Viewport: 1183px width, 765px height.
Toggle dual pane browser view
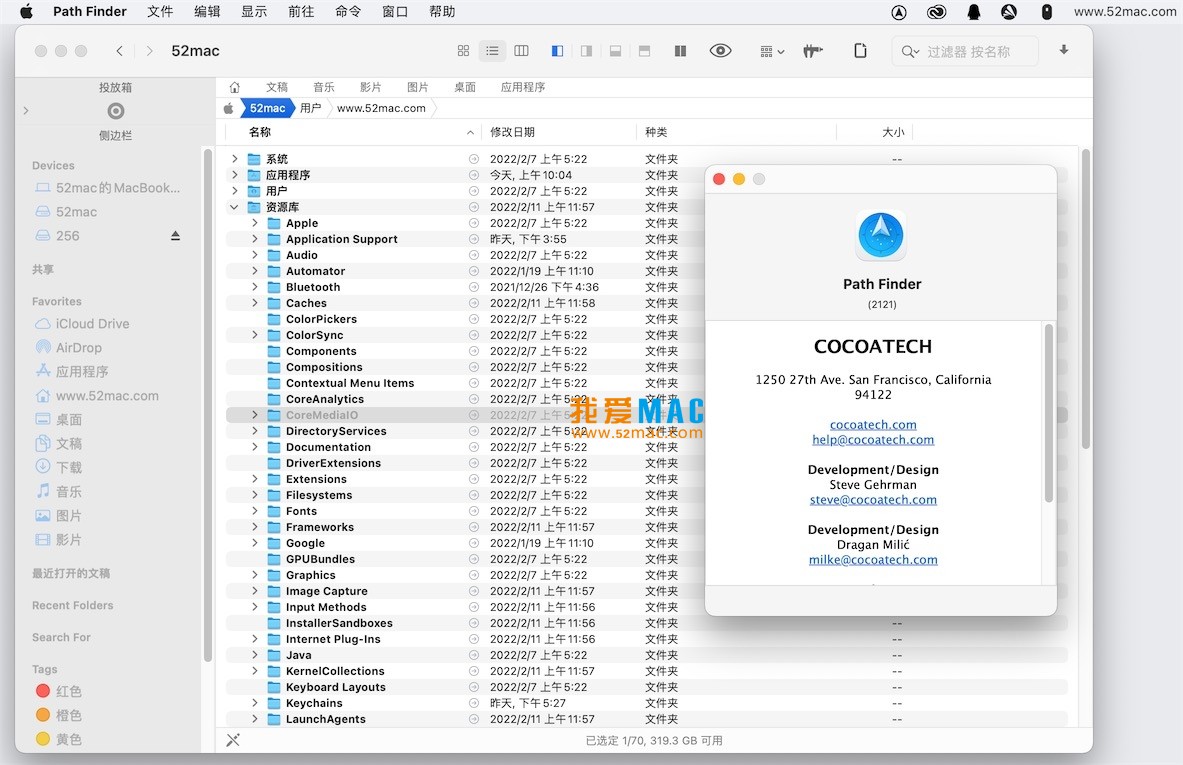pos(681,51)
